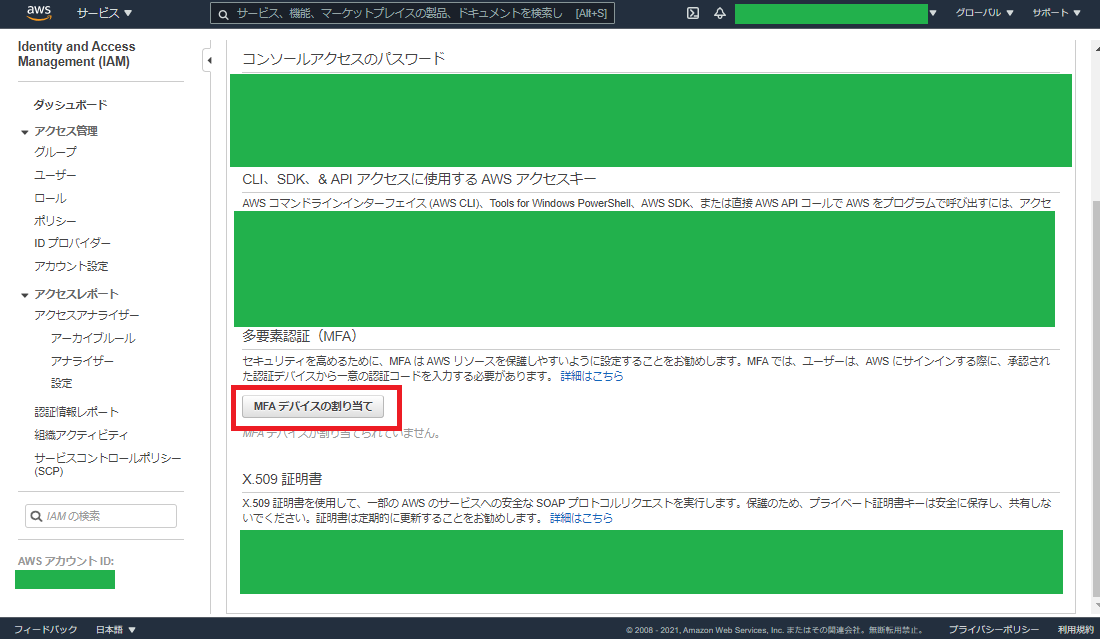Open プライバシーポリシー footer link
The image size is (1100, 639).
[993, 630]
